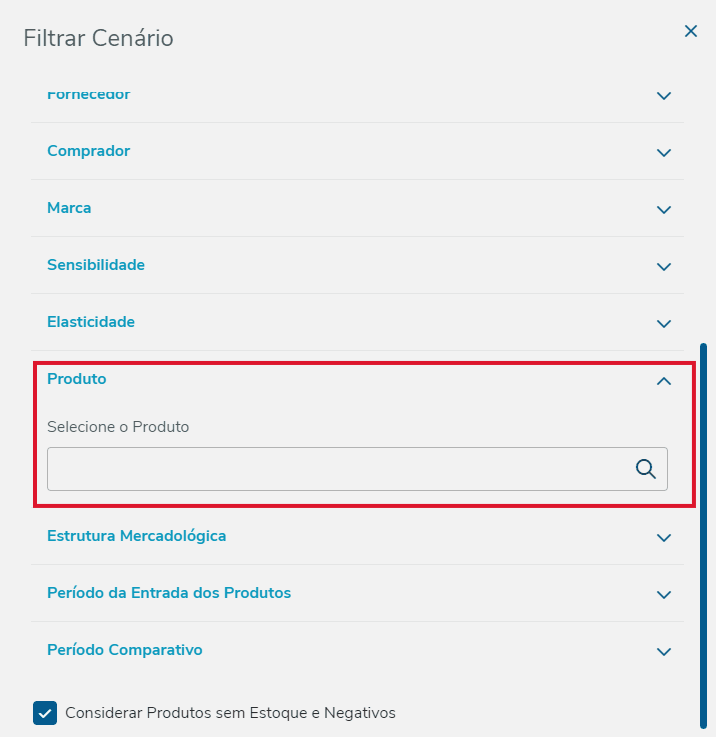Expand the Comprador section chevron
716x737 pixels.
(663, 153)
